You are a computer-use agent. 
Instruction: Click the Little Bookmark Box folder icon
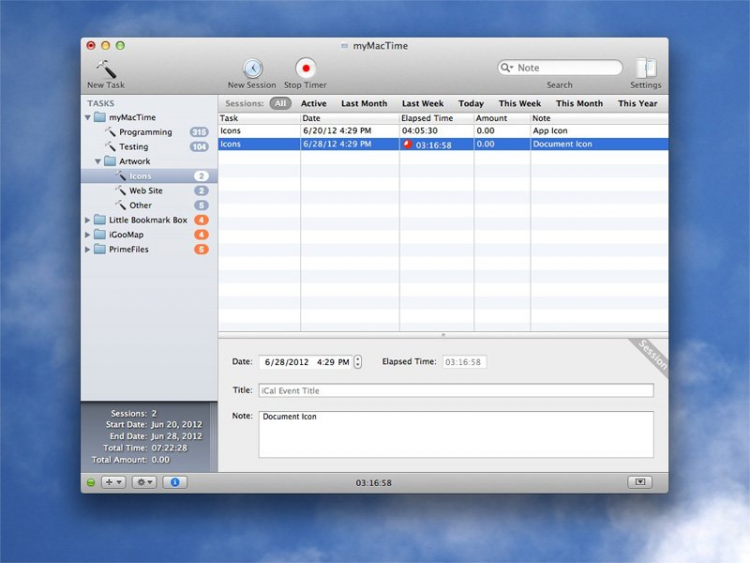click(100, 220)
